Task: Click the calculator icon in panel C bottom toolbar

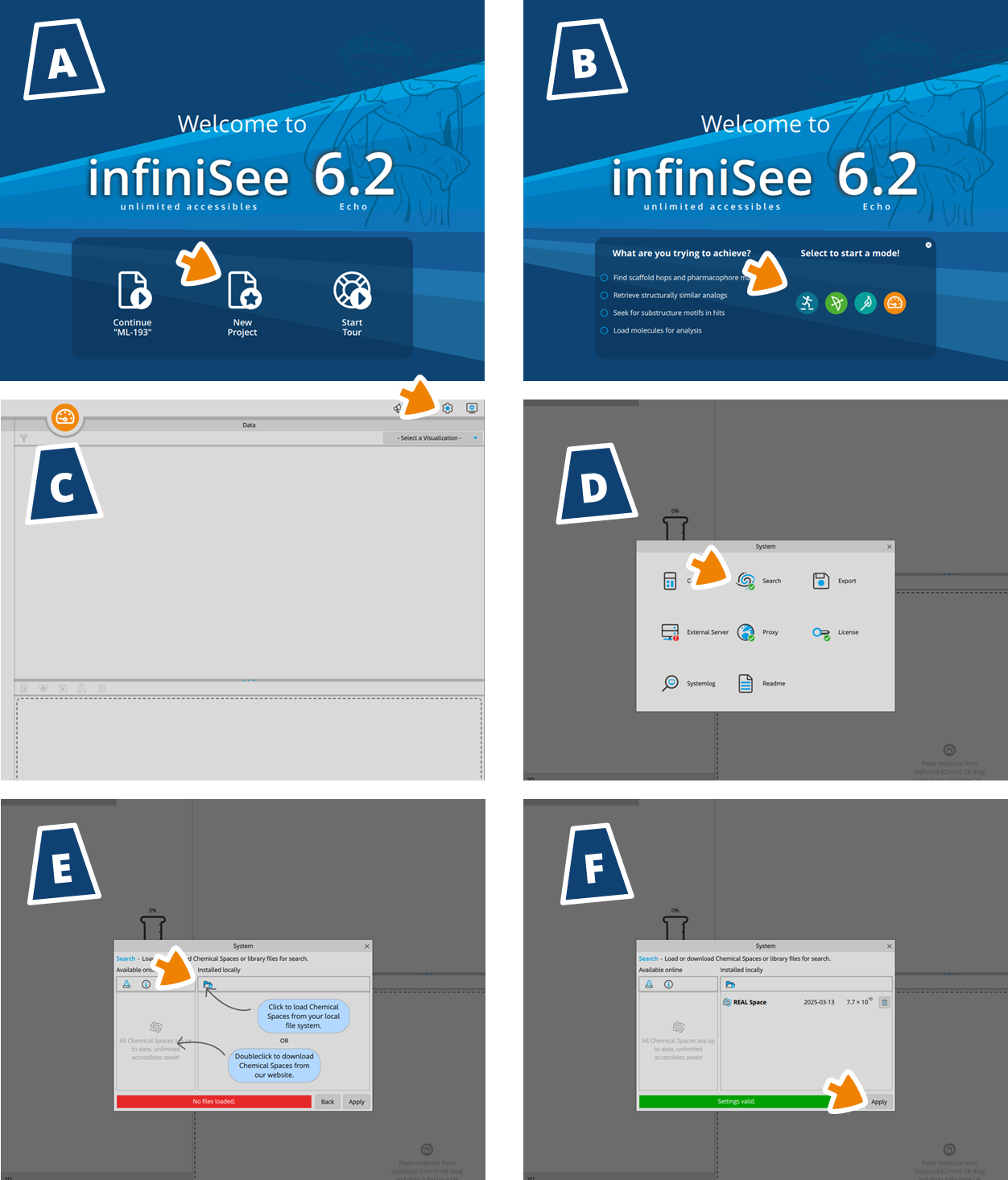Action: (23, 688)
